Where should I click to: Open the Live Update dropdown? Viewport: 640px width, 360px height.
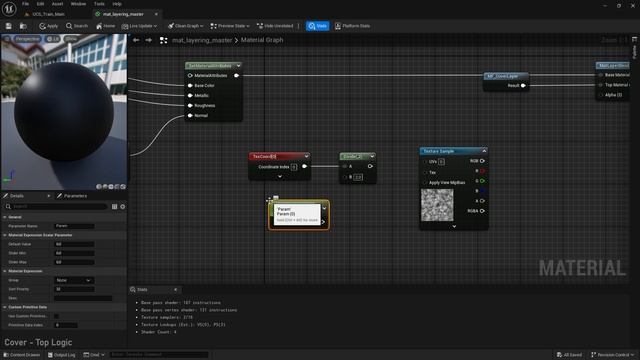(139, 26)
